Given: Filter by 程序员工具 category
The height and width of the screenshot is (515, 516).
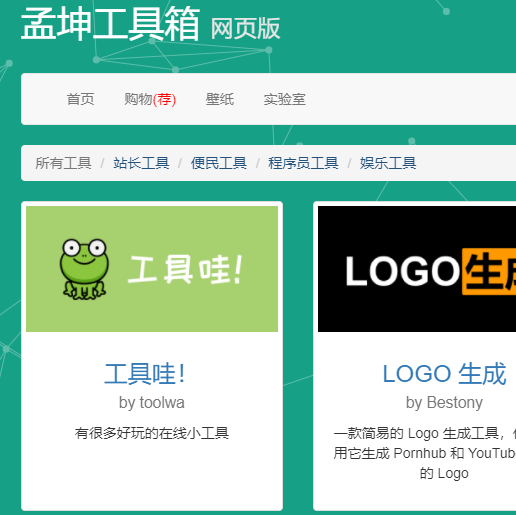Looking at the screenshot, I should [x=303, y=163].
